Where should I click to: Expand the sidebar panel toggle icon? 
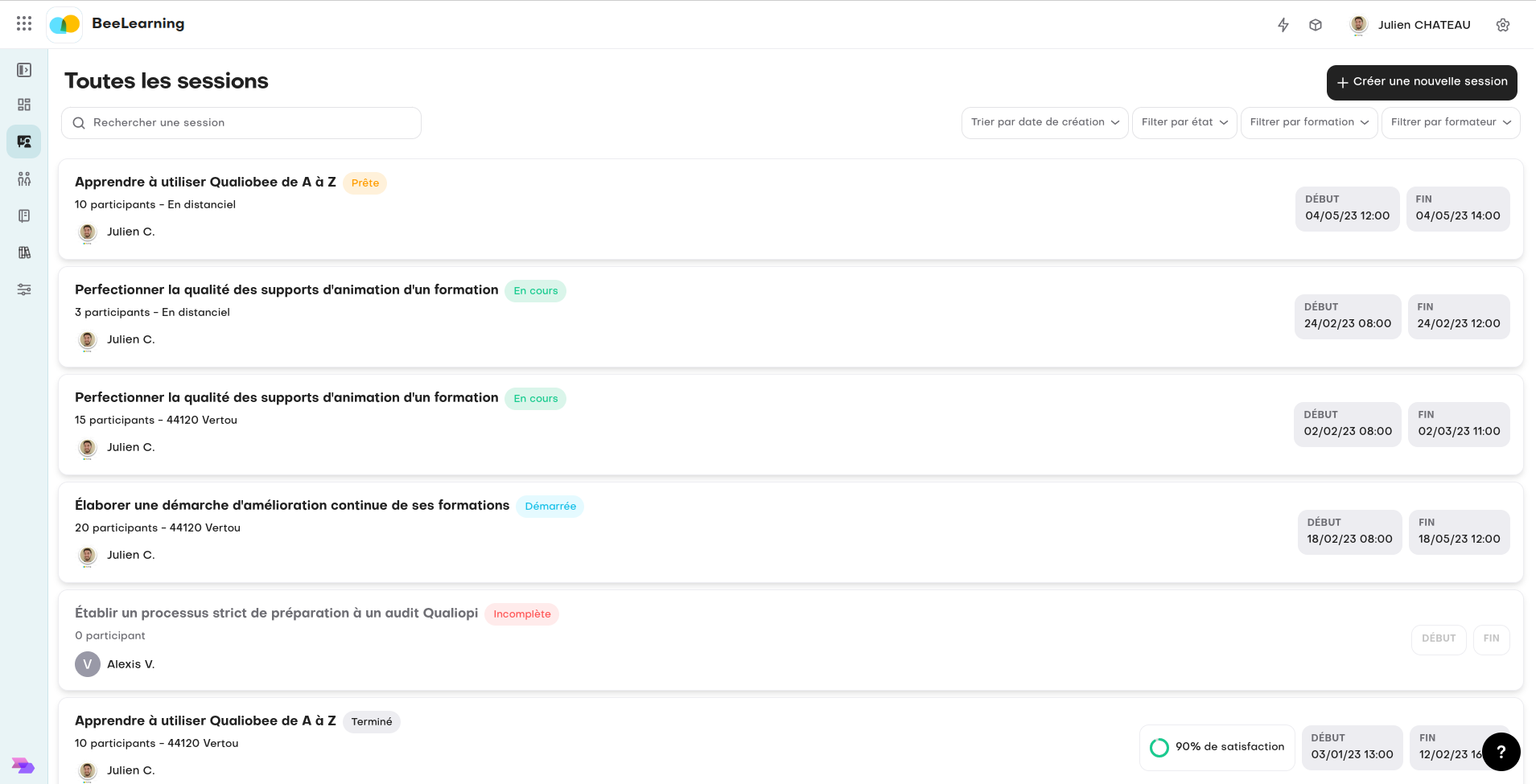pyautogui.click(x=24, y=70)
